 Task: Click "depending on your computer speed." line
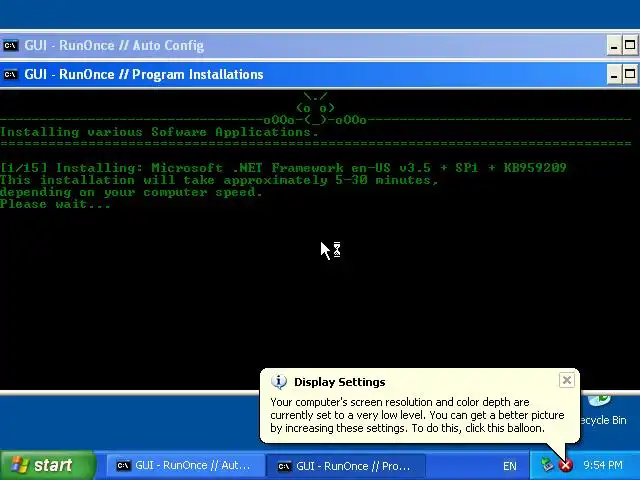131,192
